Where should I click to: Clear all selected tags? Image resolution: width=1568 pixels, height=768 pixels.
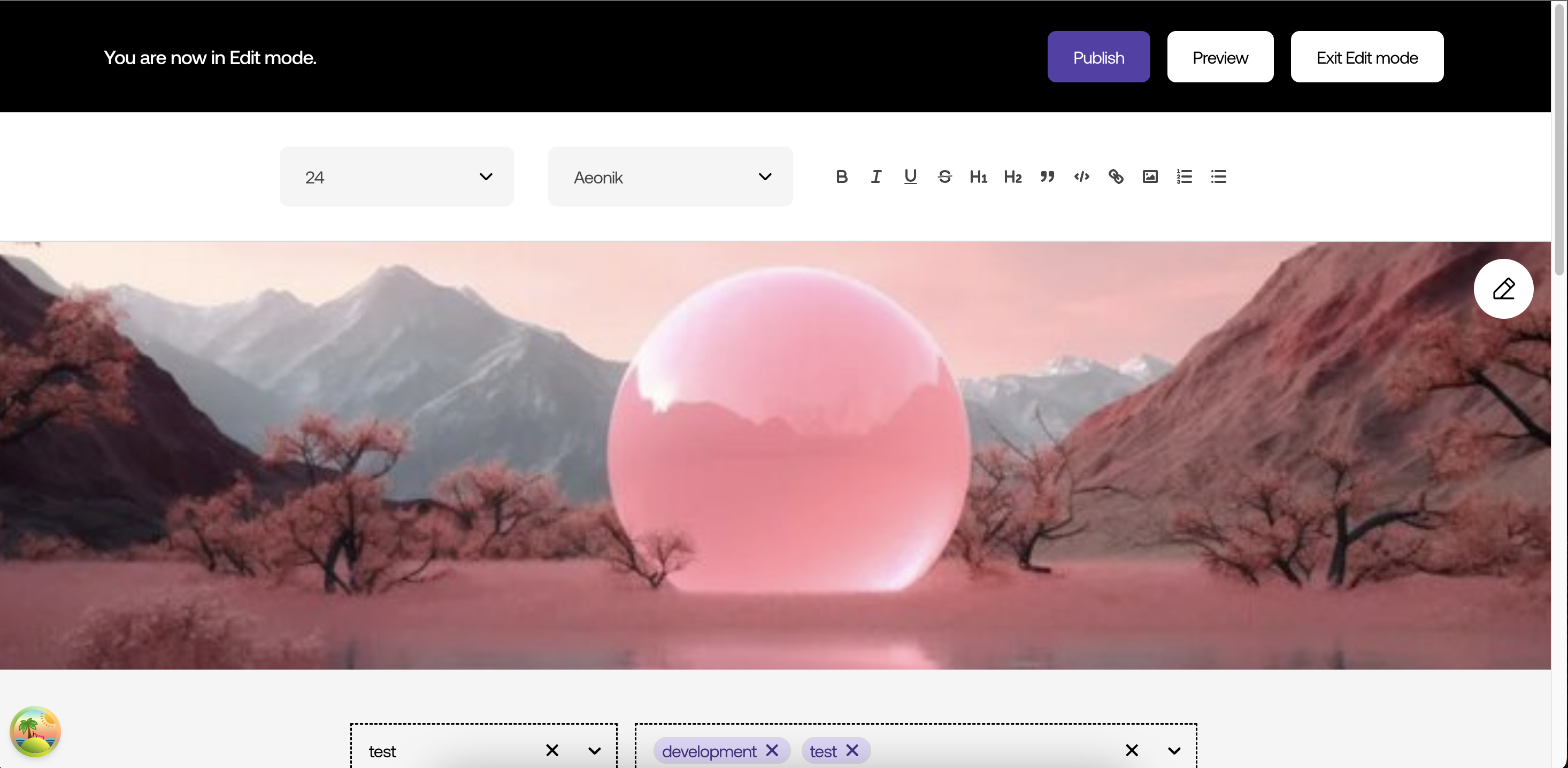(x=1132, y=750)
